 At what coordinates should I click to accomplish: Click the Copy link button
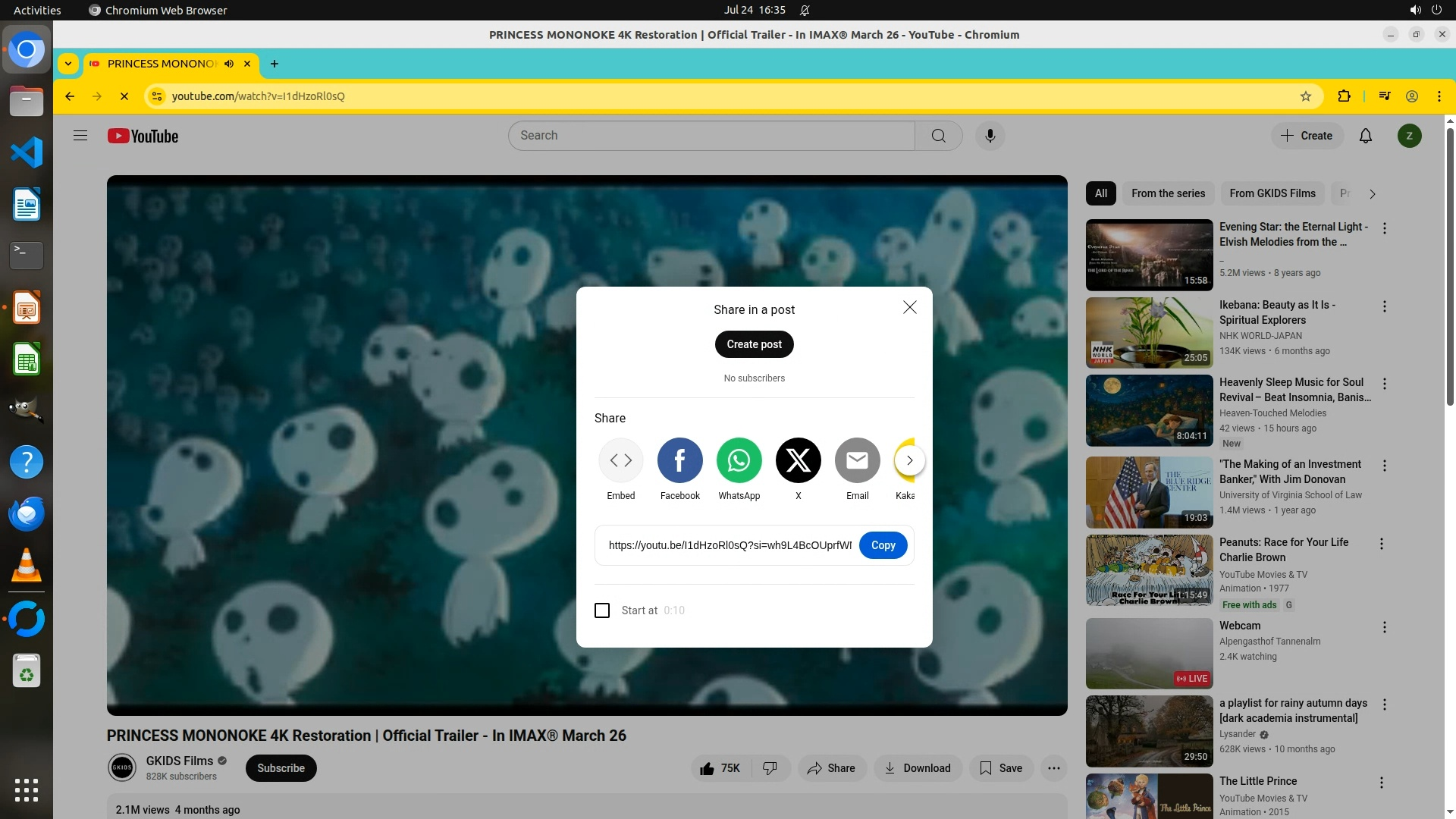click(883, 545)
